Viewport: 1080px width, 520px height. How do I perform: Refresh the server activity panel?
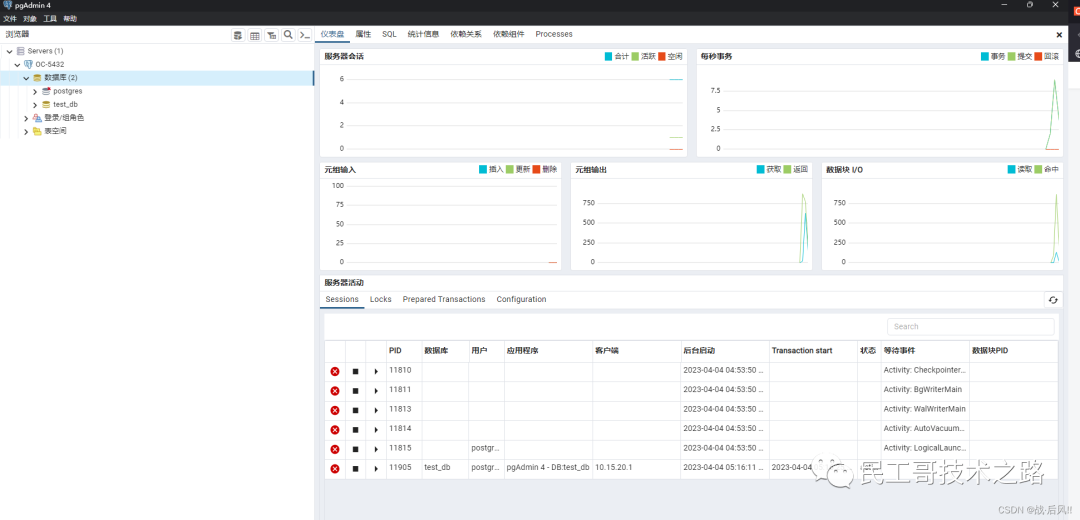tap(1052, 300)
